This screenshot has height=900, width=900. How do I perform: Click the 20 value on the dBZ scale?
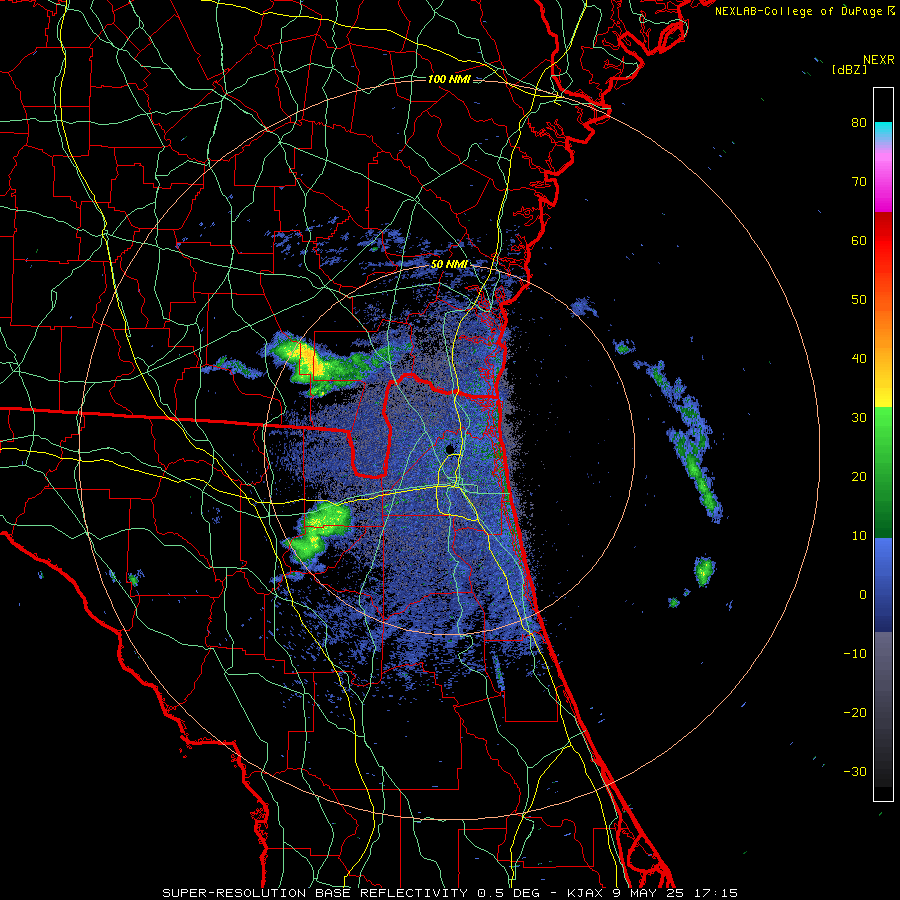(x=859, y=477)
